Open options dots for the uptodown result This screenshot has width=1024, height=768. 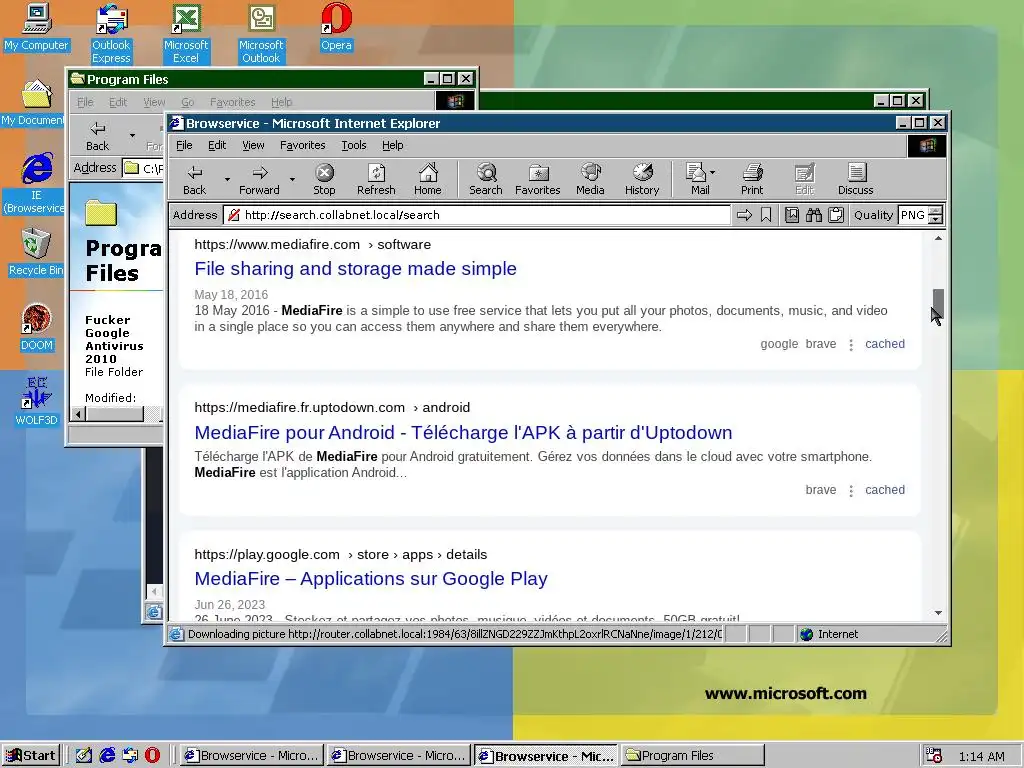(850, 491)
